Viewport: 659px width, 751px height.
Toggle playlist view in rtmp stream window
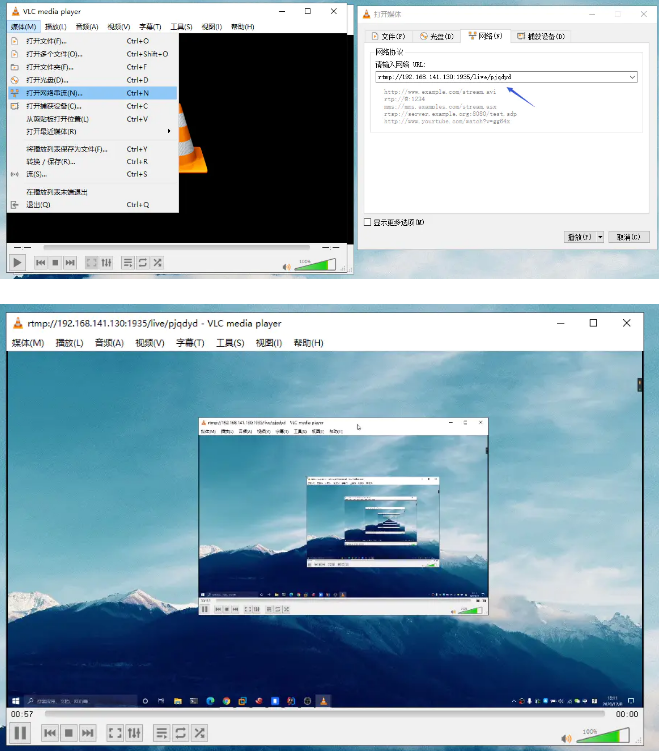[161, 733]
